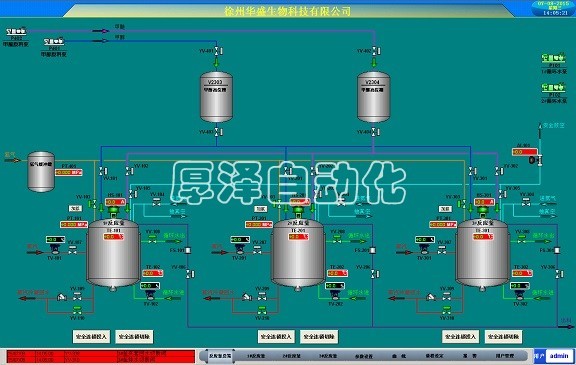
Task: Toggle the P101 1# circulating water pump
Action: click(554, 58)
